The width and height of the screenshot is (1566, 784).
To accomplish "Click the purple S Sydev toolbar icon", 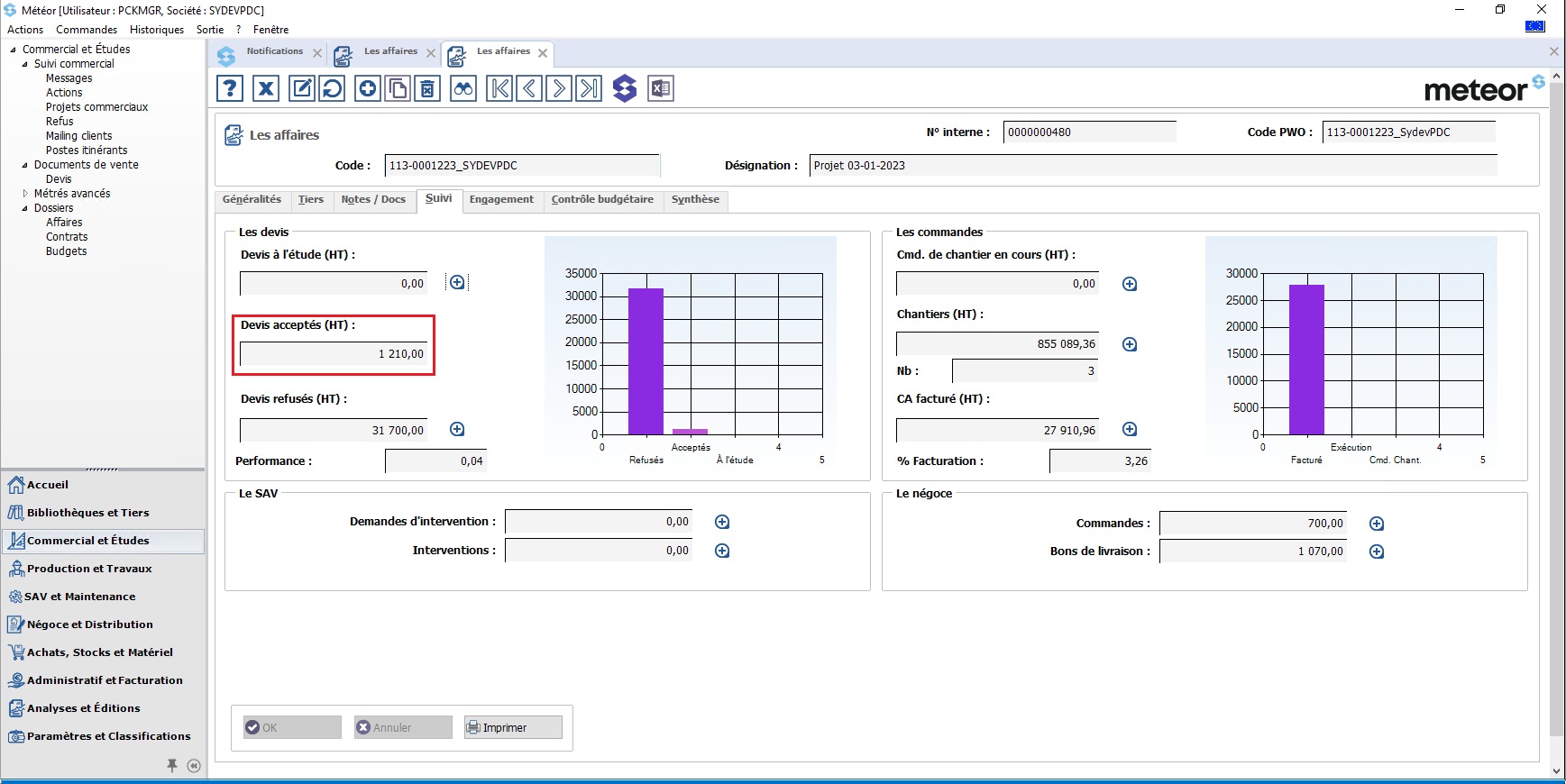I will [x=625, y=88].
